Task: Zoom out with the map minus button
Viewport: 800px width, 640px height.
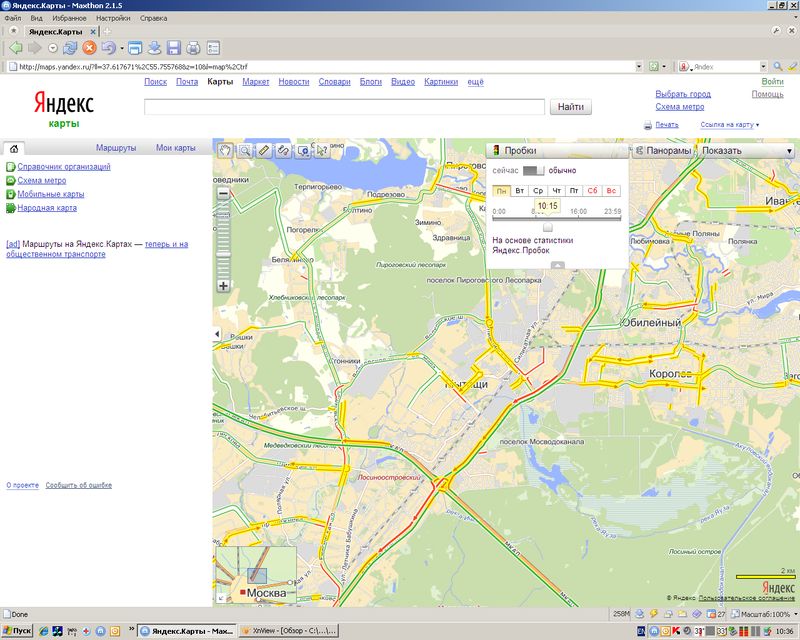Action: coord(223,194)
